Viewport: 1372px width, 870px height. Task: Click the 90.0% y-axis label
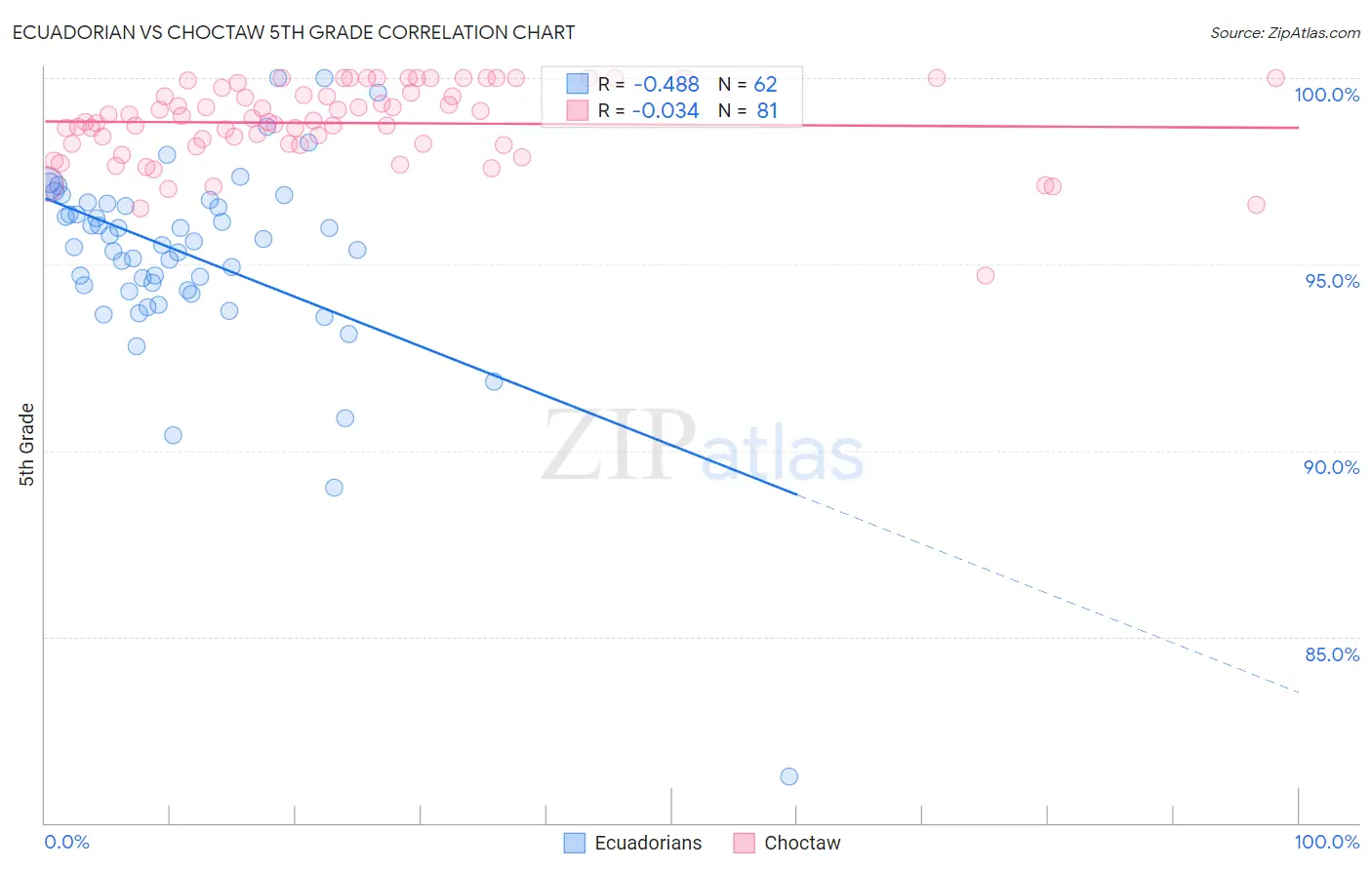tap(1332, 467)
